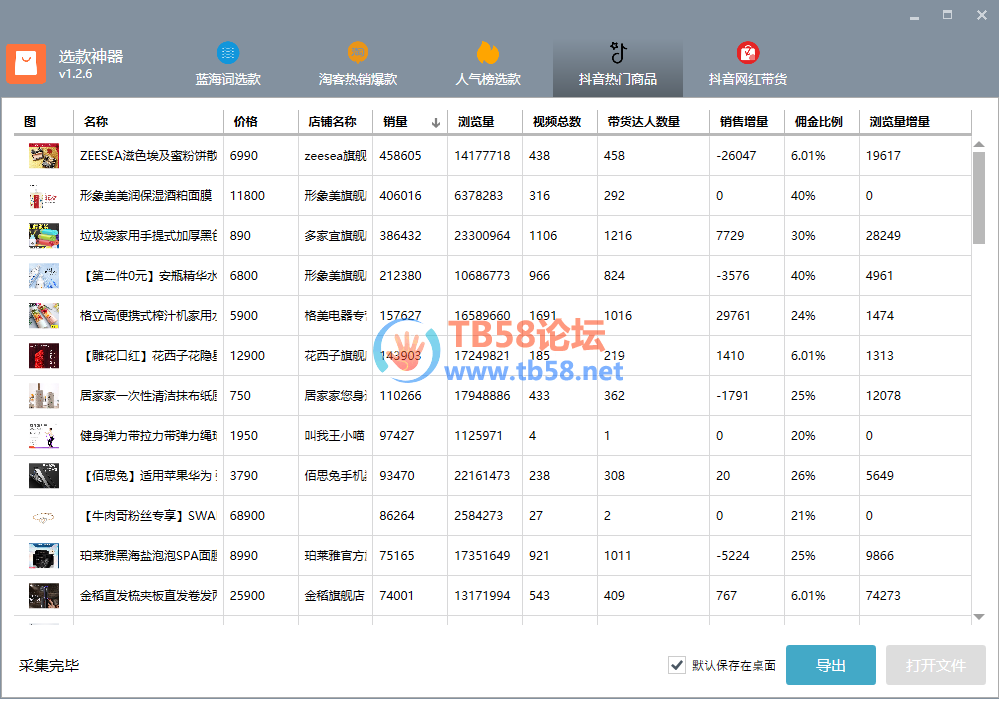Switch to the 蓝海词选款 tab

227,65
